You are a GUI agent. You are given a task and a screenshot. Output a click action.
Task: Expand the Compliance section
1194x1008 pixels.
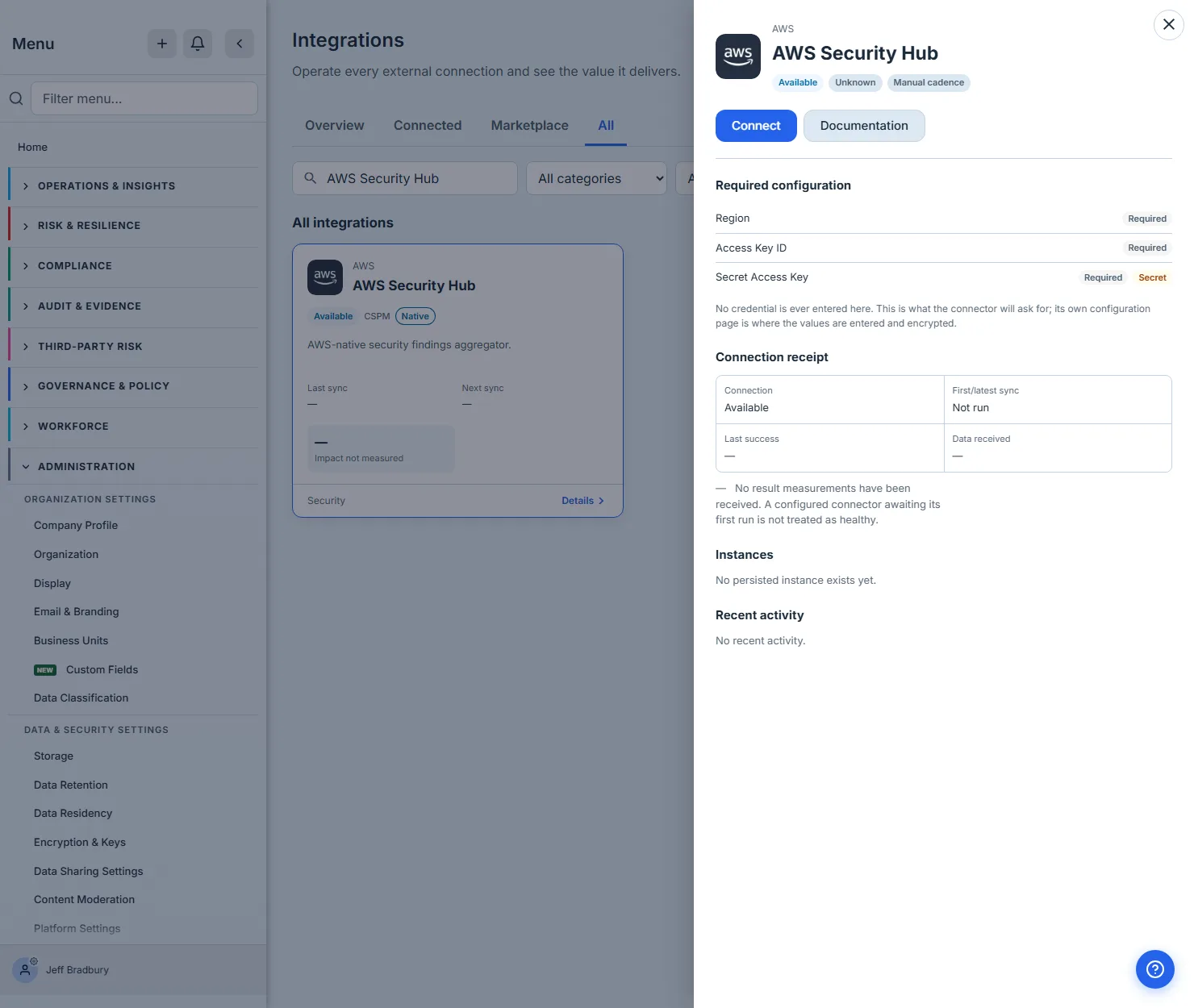point(133,266)
